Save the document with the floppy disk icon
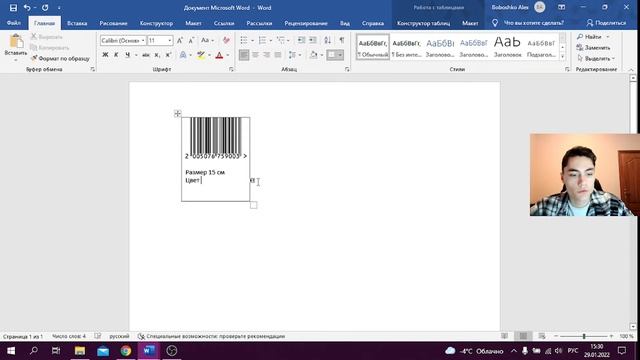640x360 pixels. point(13,8)
